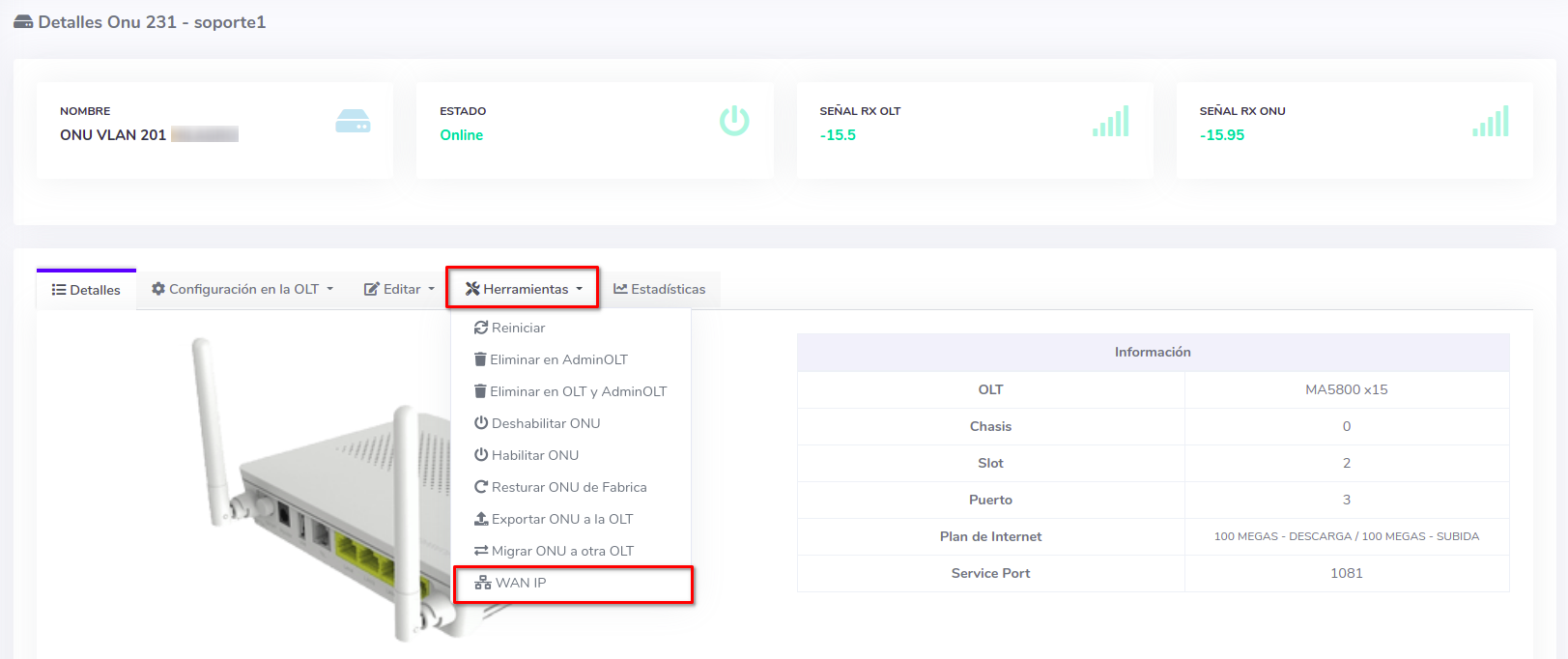Click trash icon beside Eliminar en AdminOLT
This screenshot has height=659, width=1568.
click(480, 359)
